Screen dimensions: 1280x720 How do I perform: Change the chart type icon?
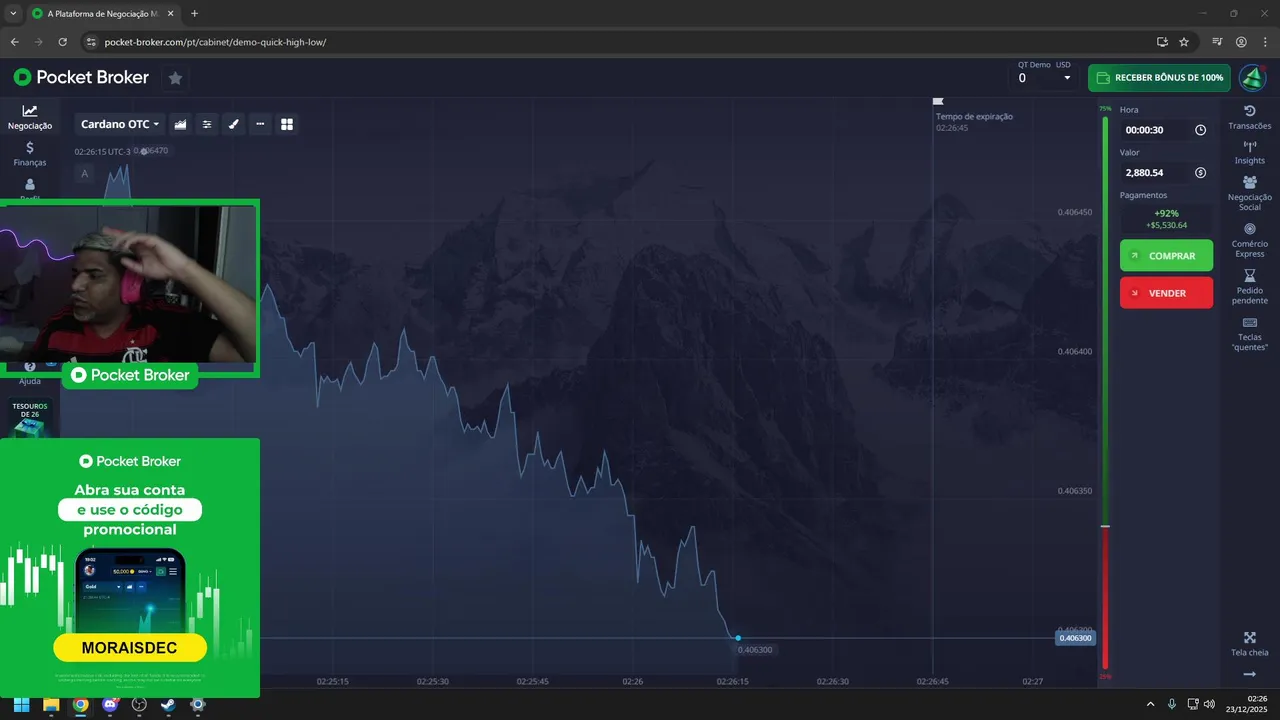coord(180,124)
